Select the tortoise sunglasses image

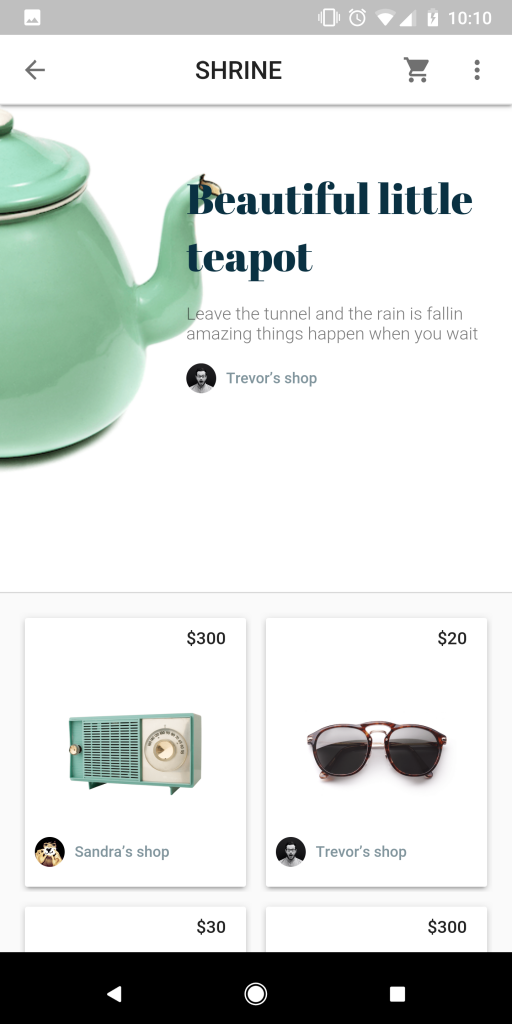377,750
